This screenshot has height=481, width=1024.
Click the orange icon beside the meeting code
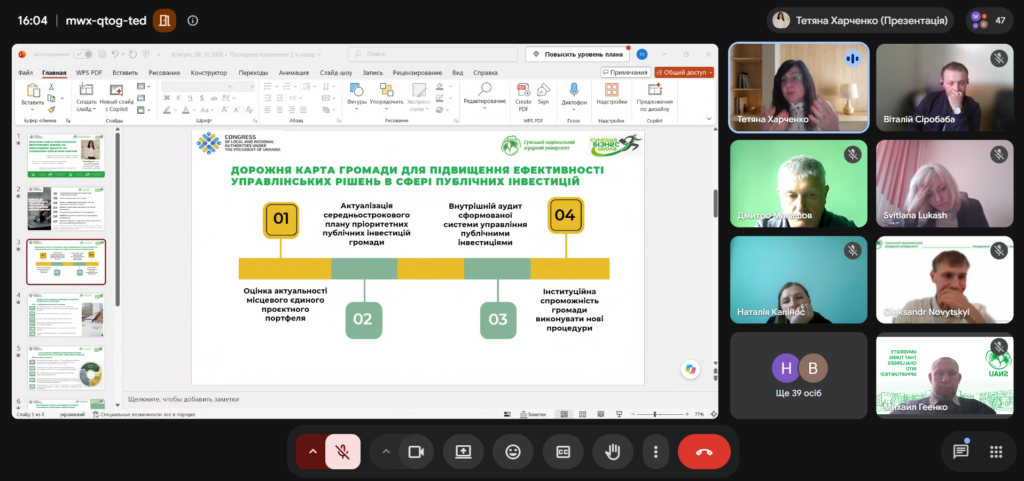[165, 20]
